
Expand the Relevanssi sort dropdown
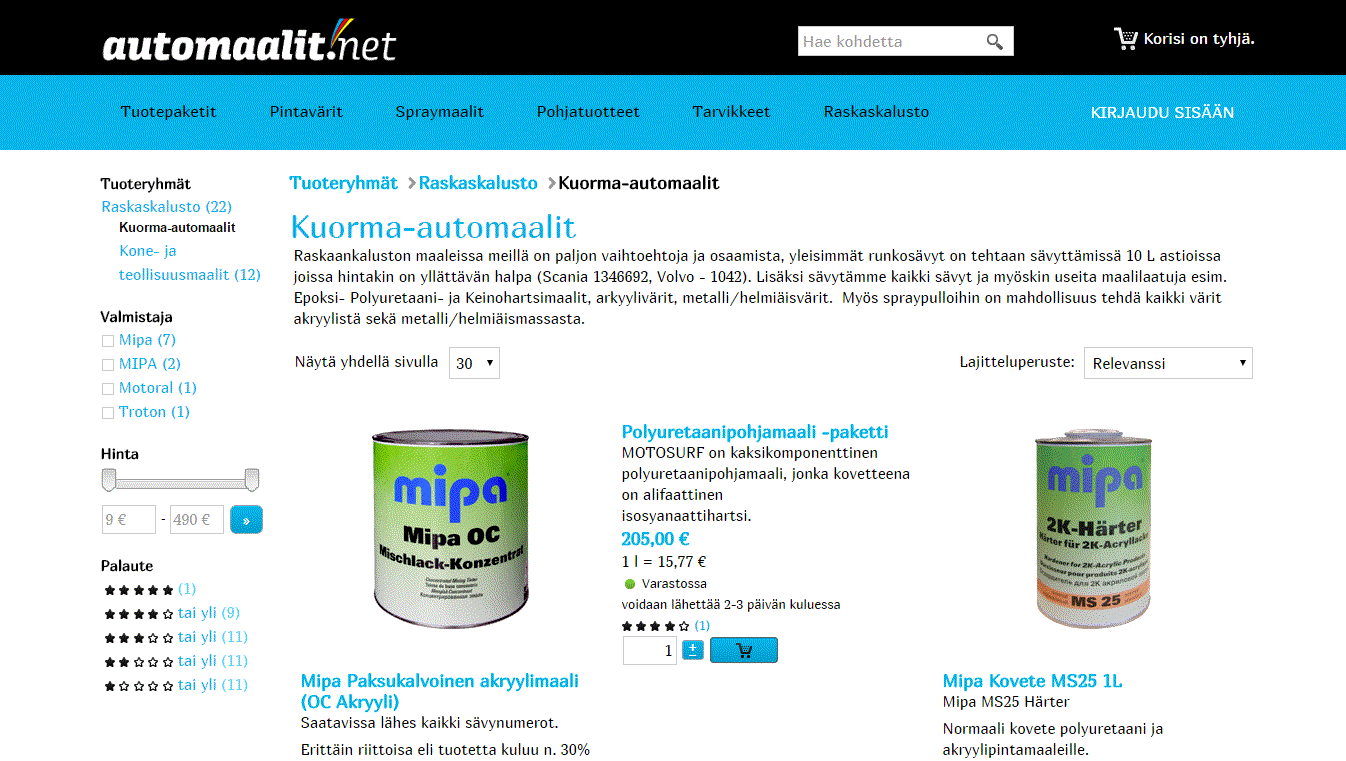(x=1168, y=363)
